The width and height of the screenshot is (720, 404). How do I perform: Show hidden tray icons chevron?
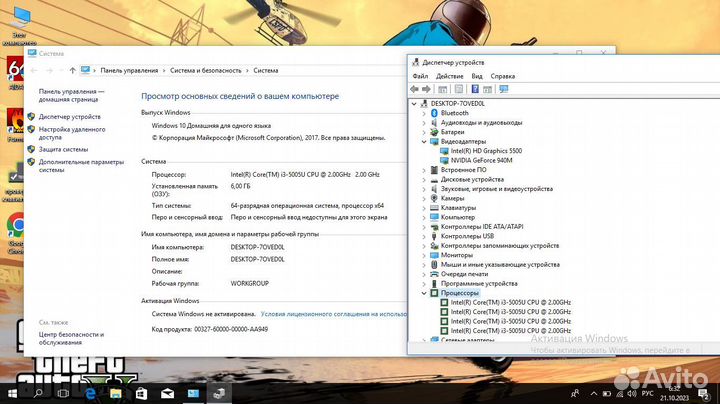click(594, 394)
